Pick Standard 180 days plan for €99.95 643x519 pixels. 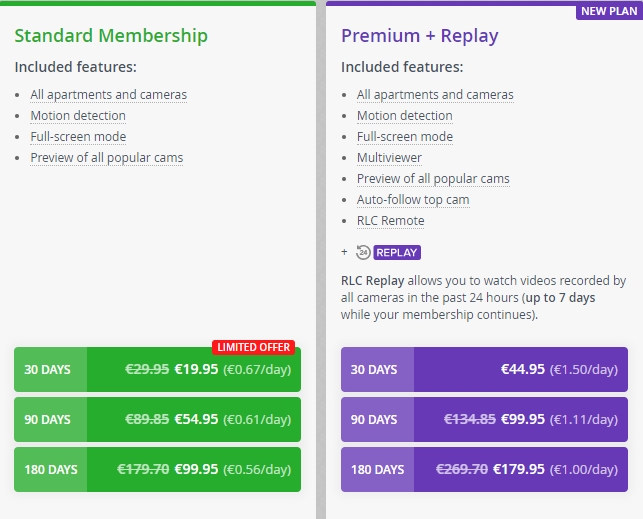pyautogui.click(x=157, y=469)
